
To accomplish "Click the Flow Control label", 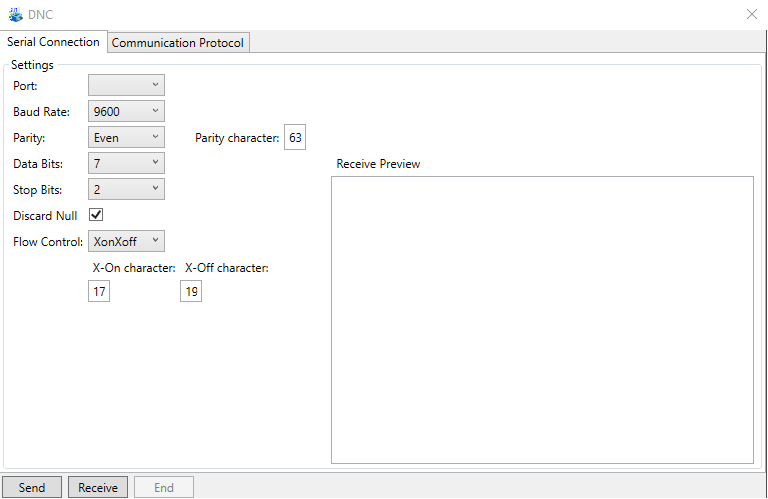I will 48,242.
